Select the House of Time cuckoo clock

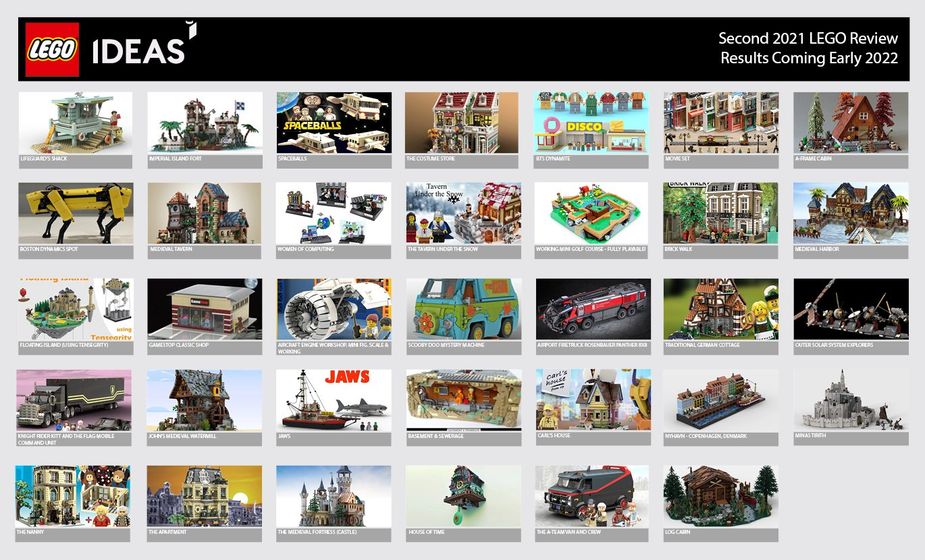tap(462, 496)
